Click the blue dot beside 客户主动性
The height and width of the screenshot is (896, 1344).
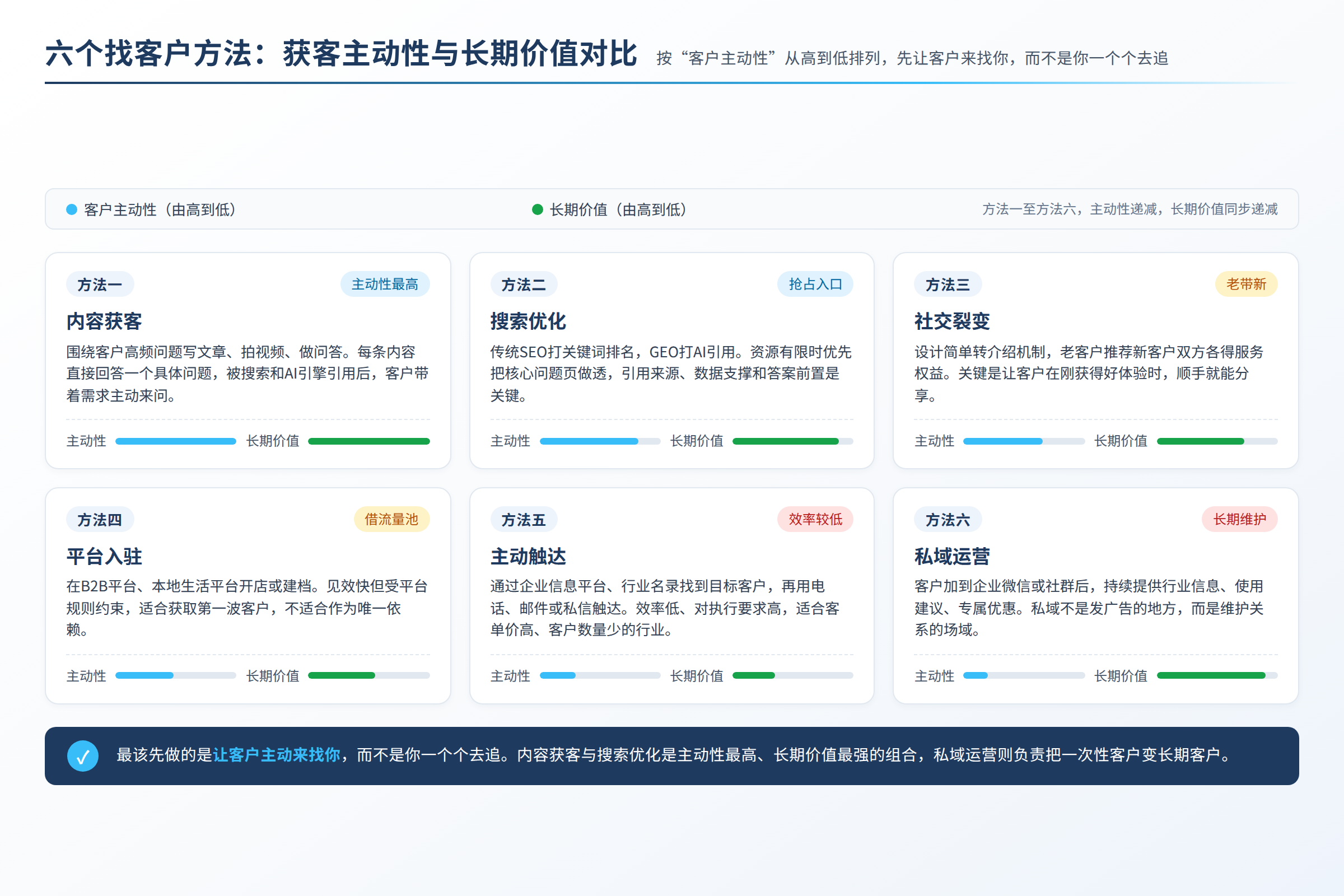(72, 209)
